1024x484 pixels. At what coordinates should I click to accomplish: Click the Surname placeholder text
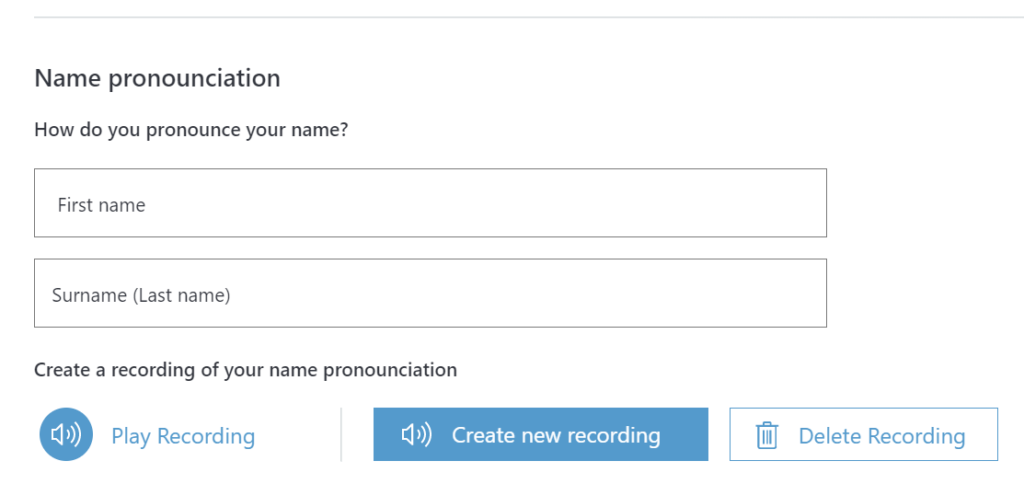[141, 296]
